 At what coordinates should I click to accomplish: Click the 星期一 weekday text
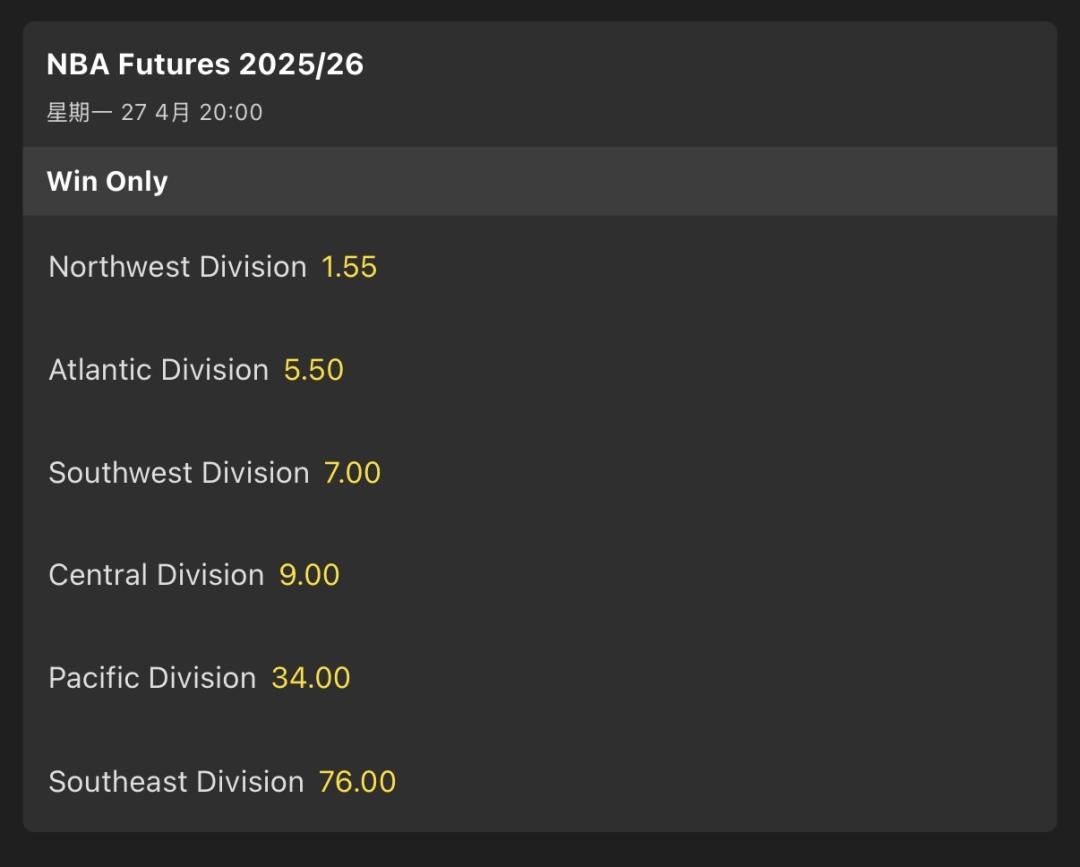pyautogui.click(x=80, y=112)
